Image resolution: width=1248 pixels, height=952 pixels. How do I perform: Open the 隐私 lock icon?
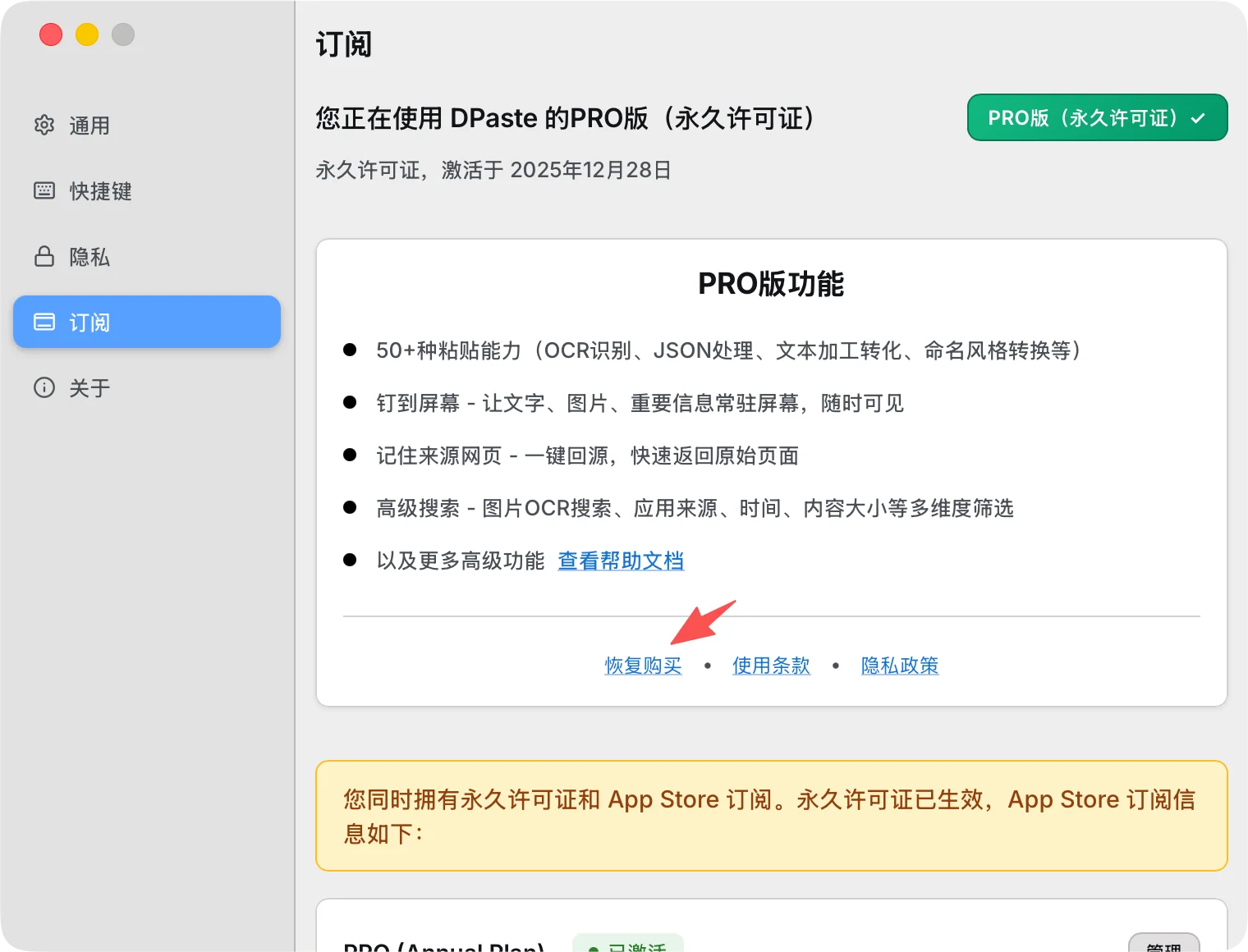click(44, 257)
